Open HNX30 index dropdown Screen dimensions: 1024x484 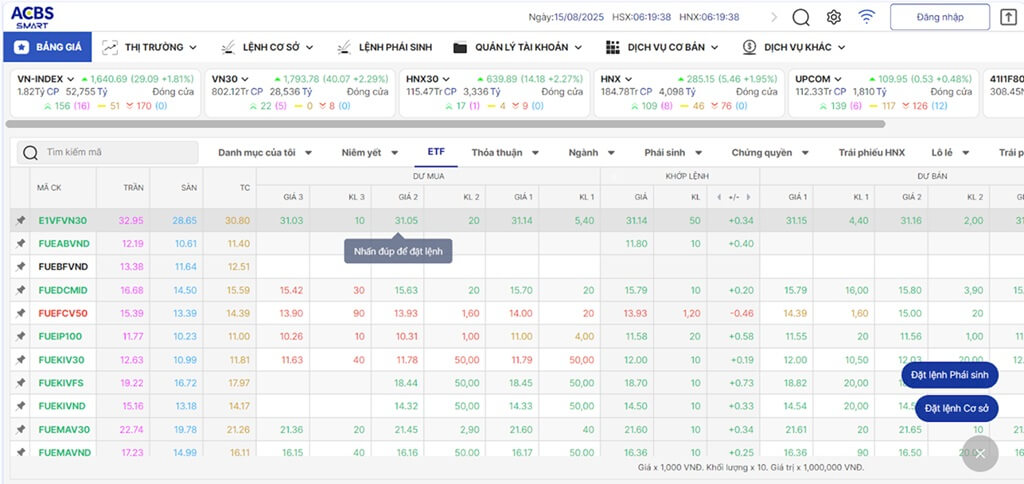click(x=448, y=79)
